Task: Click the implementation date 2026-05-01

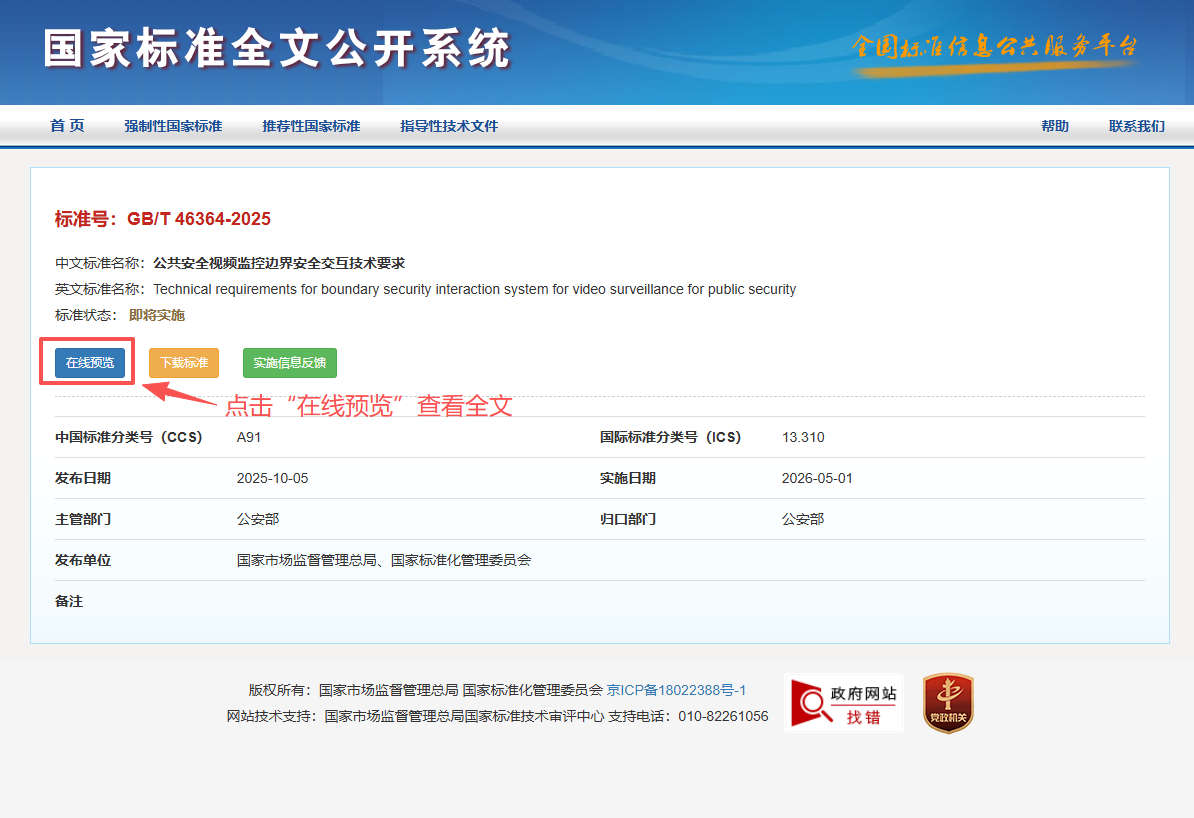Action: [x=817, y=478]
